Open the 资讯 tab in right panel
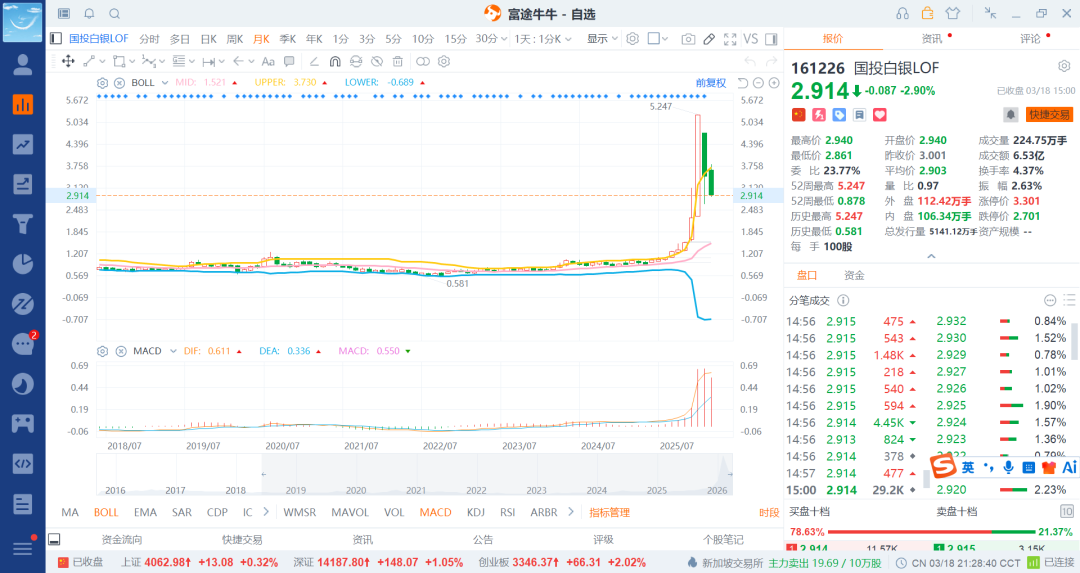The height and width of the screenshot is (573, 1080). point(932,39)
